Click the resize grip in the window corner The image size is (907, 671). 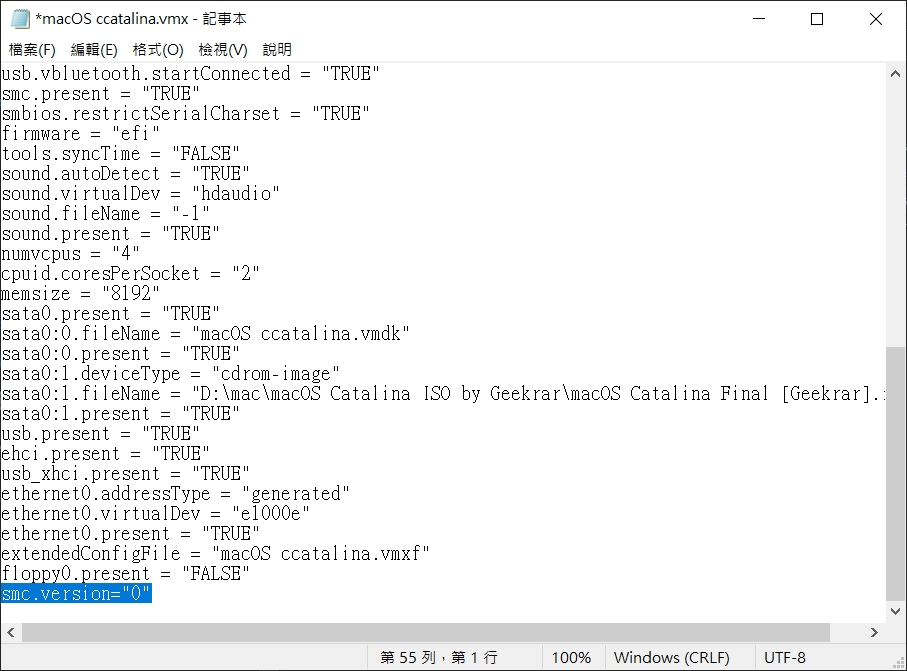pyautogui.click(x=897, y=661)
